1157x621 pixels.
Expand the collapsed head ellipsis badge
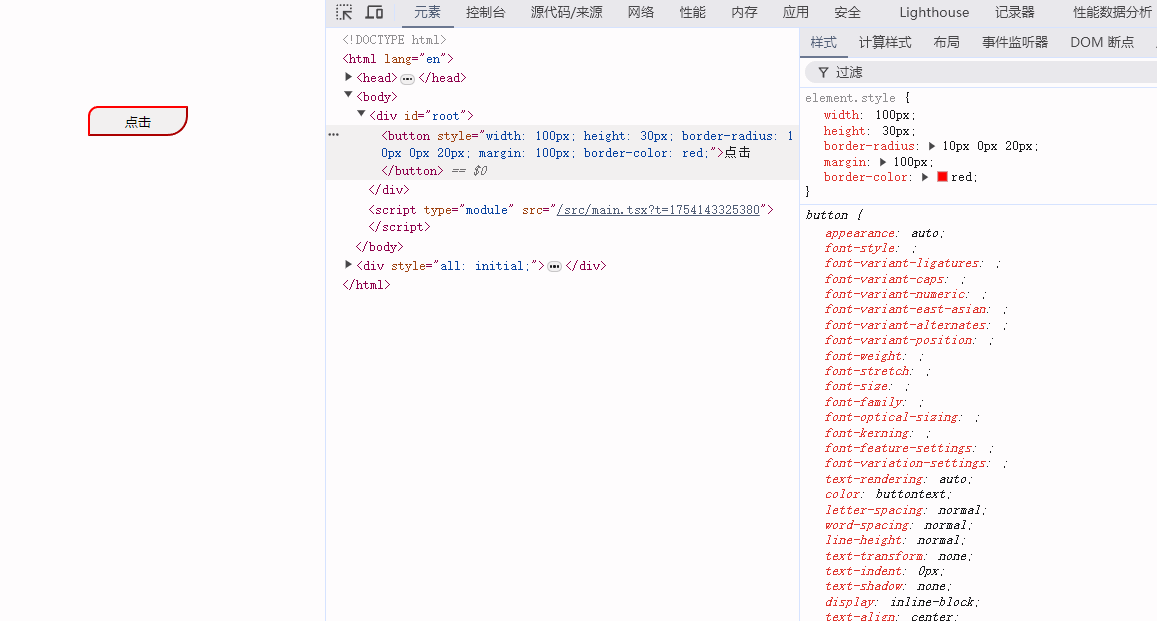point(407,79)
